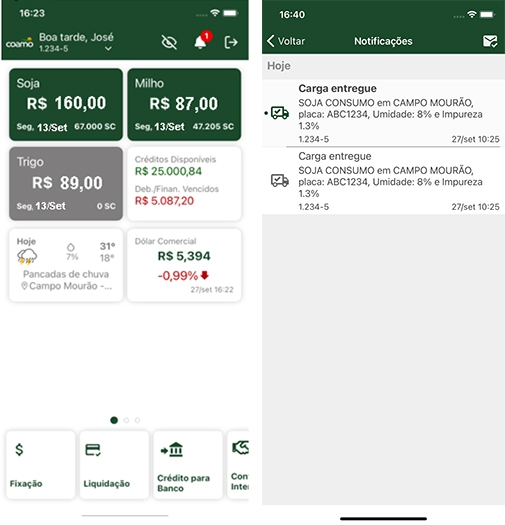The width and height of the screenshot is (505, 525).
Task: Open Liquidação card icon shortcut
Action: coord(114,465)
